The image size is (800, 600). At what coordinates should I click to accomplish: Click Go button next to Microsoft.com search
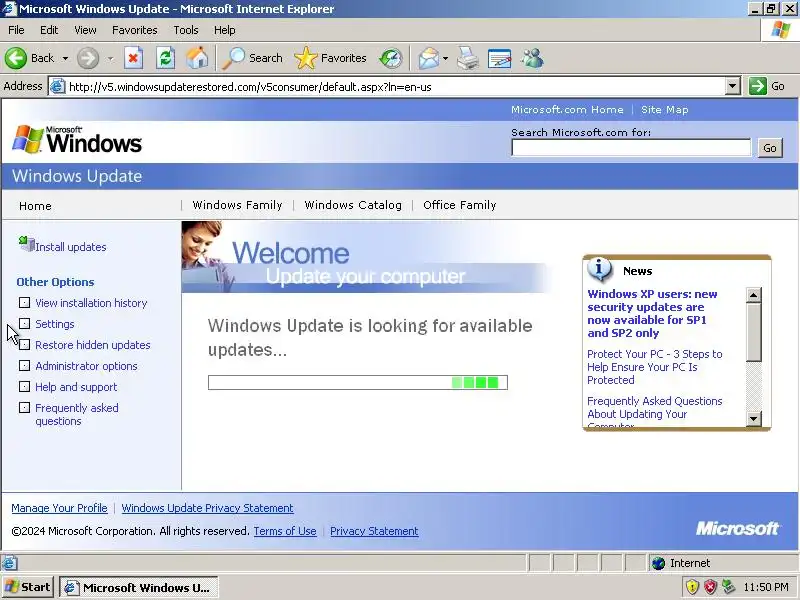pyautogui.click(x=770, y=148)
